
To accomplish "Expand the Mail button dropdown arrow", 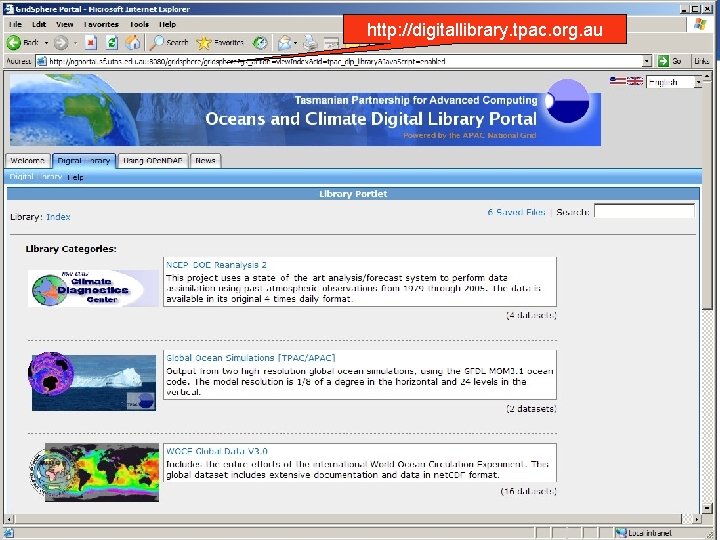I will point(295,43).
